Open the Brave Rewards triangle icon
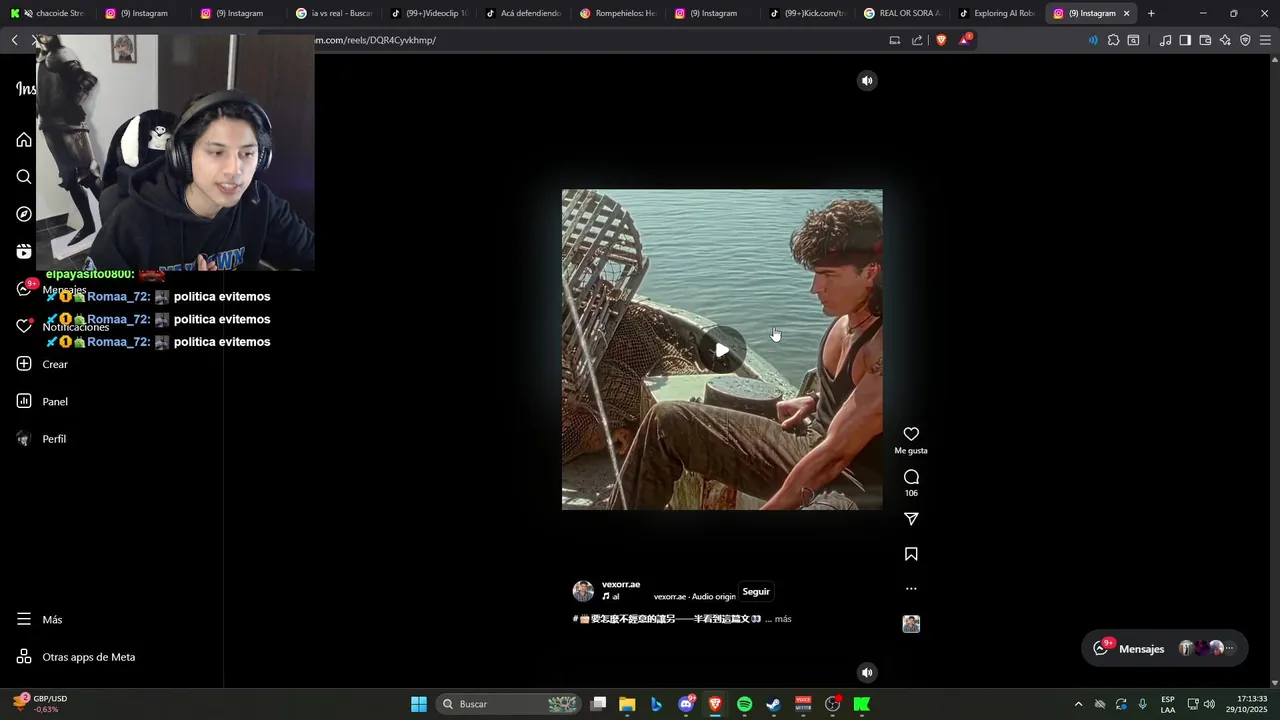This screenshot has width=1280, height=720. tap(965, 40)
